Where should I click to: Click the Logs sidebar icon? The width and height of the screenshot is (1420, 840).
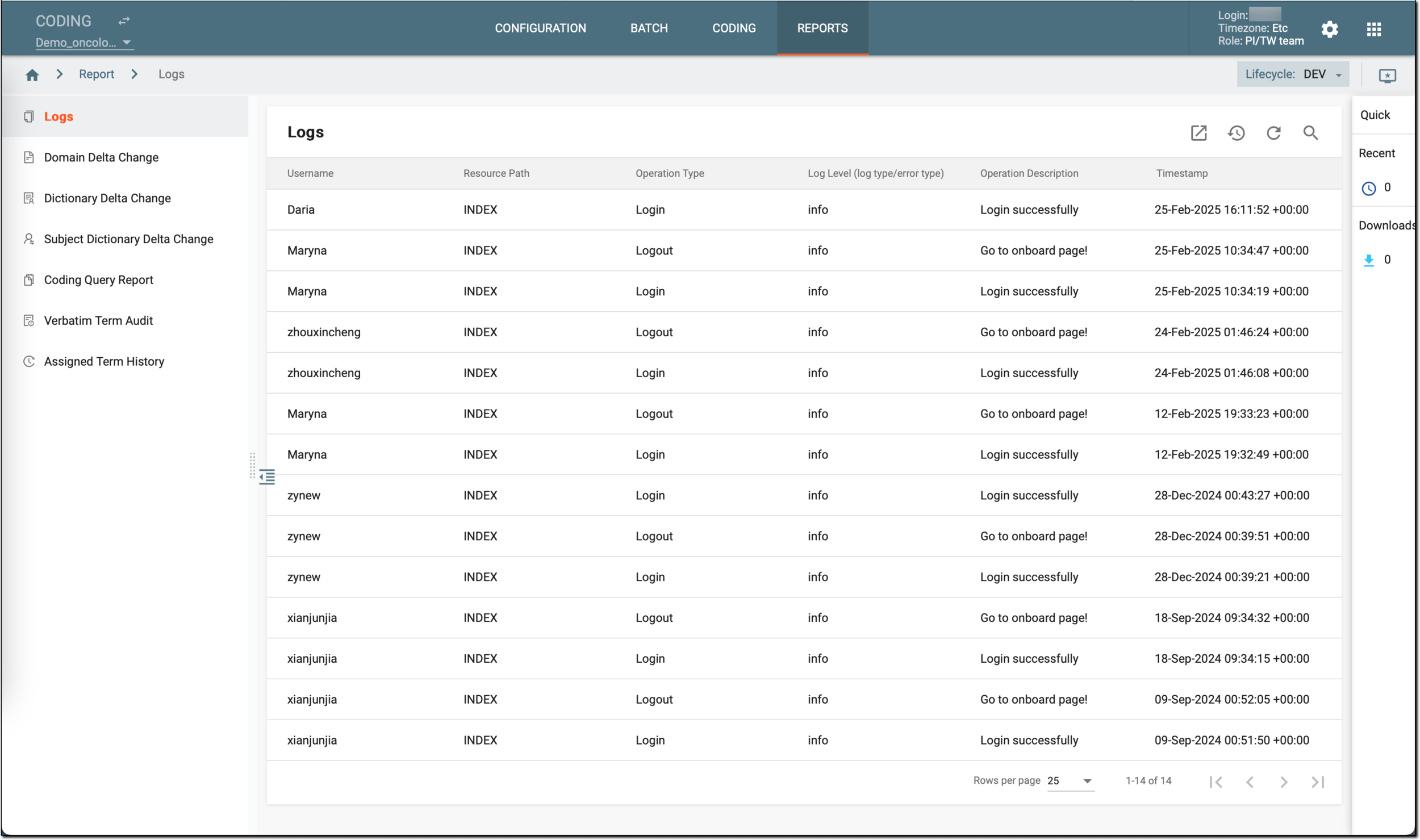click(29, 116)
